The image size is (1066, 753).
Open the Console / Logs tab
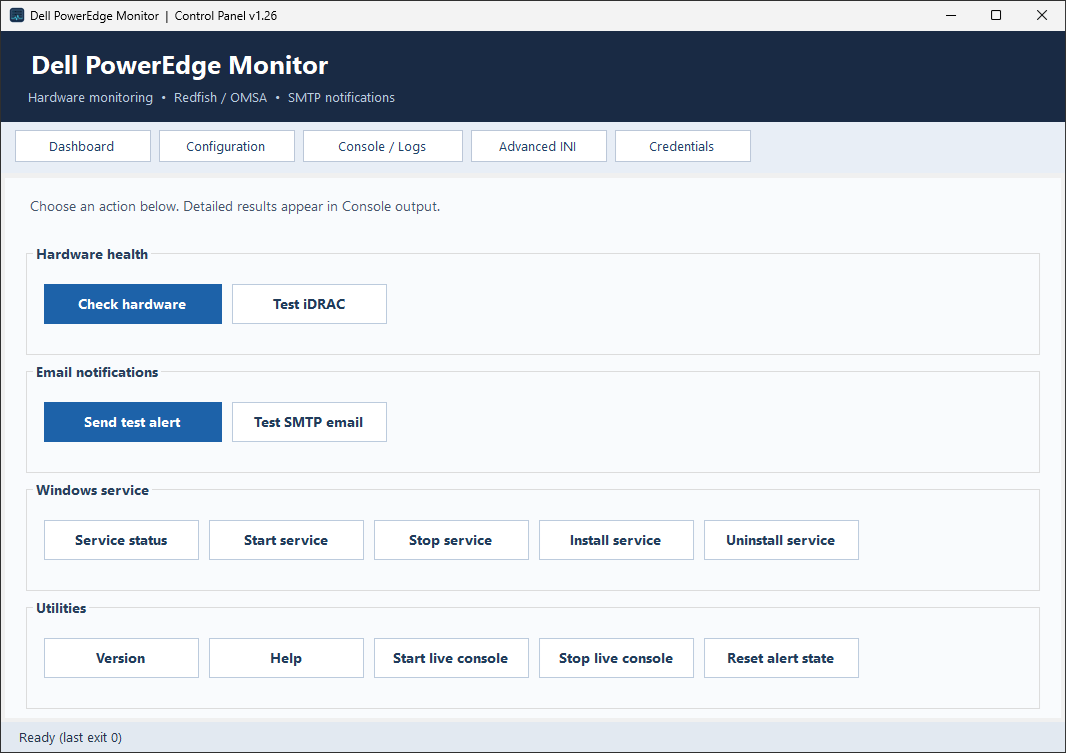click(x=382, y=146)
